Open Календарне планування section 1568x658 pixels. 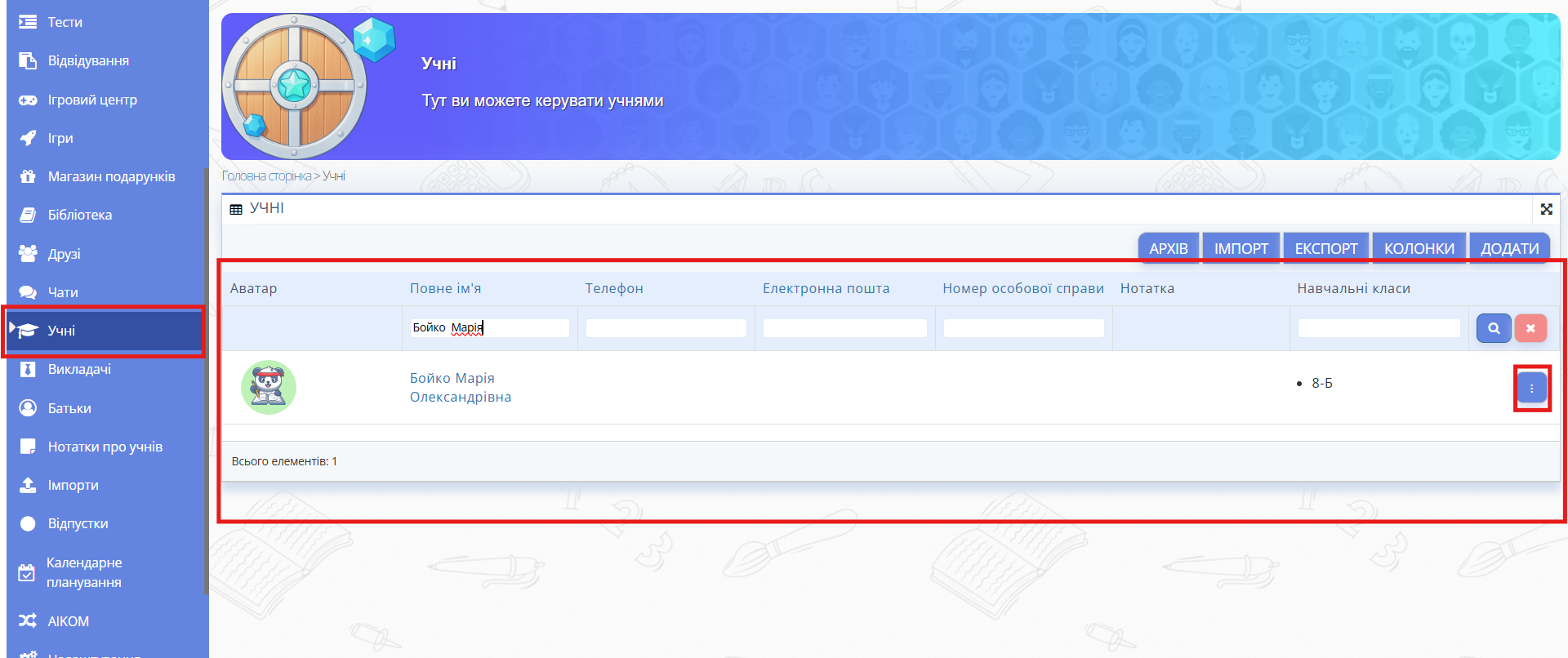pyautogui.click(x=84, y=572)
